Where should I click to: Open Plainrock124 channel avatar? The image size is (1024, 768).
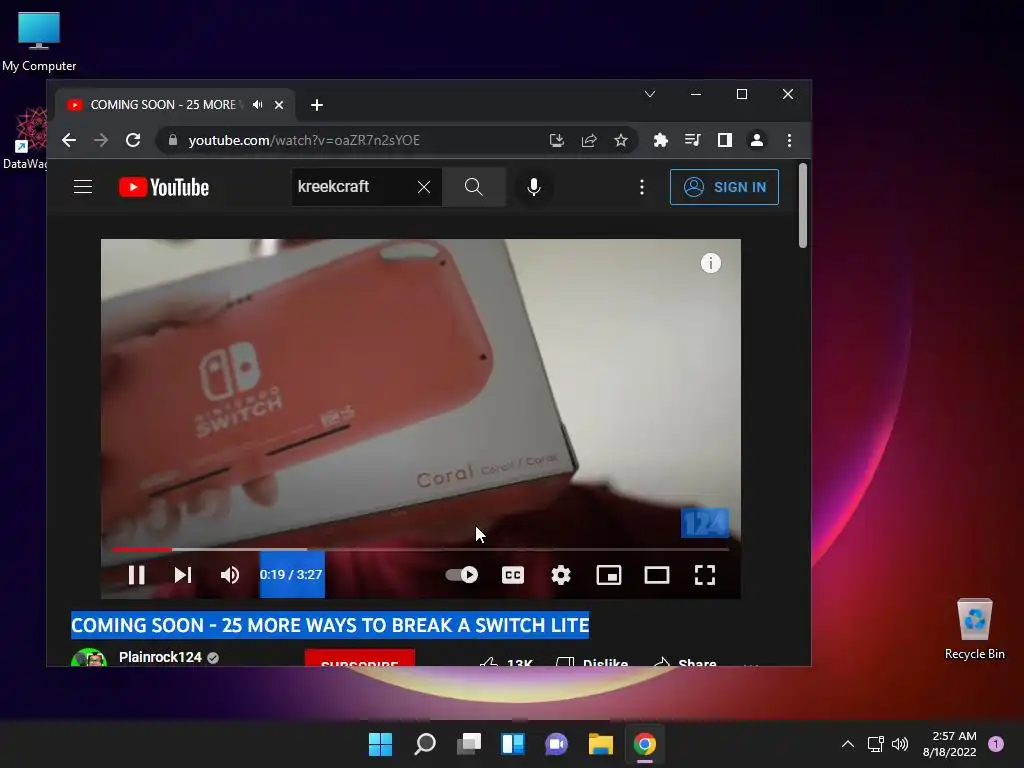89,657
